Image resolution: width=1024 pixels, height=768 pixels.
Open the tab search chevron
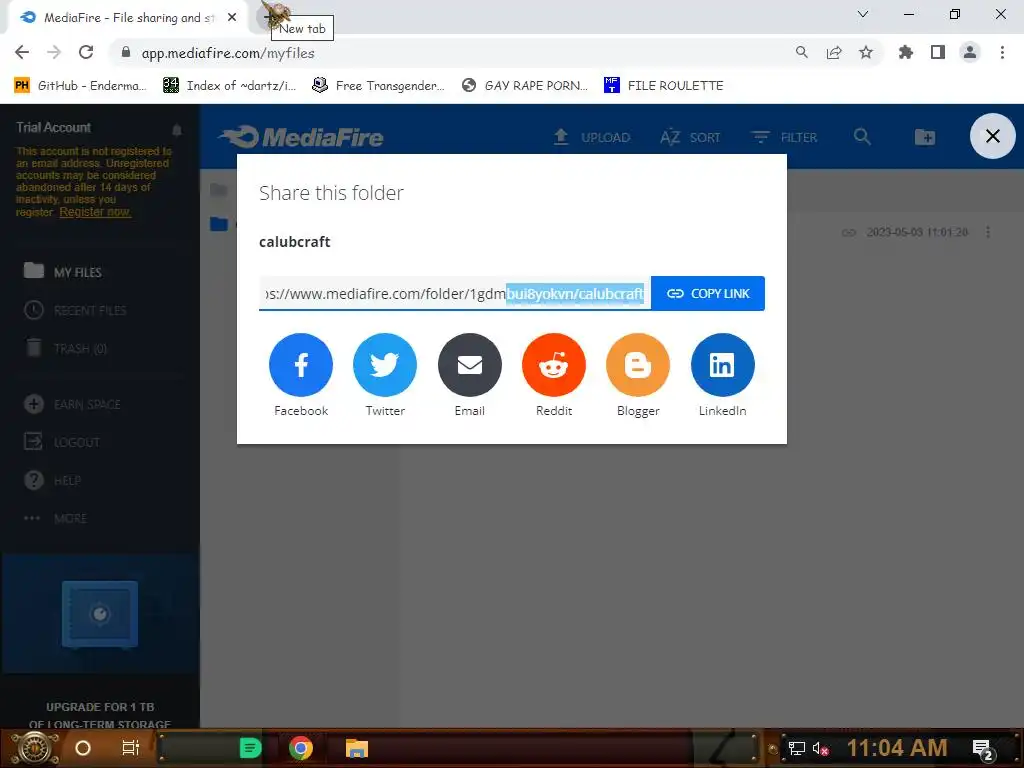pos(863,14)
